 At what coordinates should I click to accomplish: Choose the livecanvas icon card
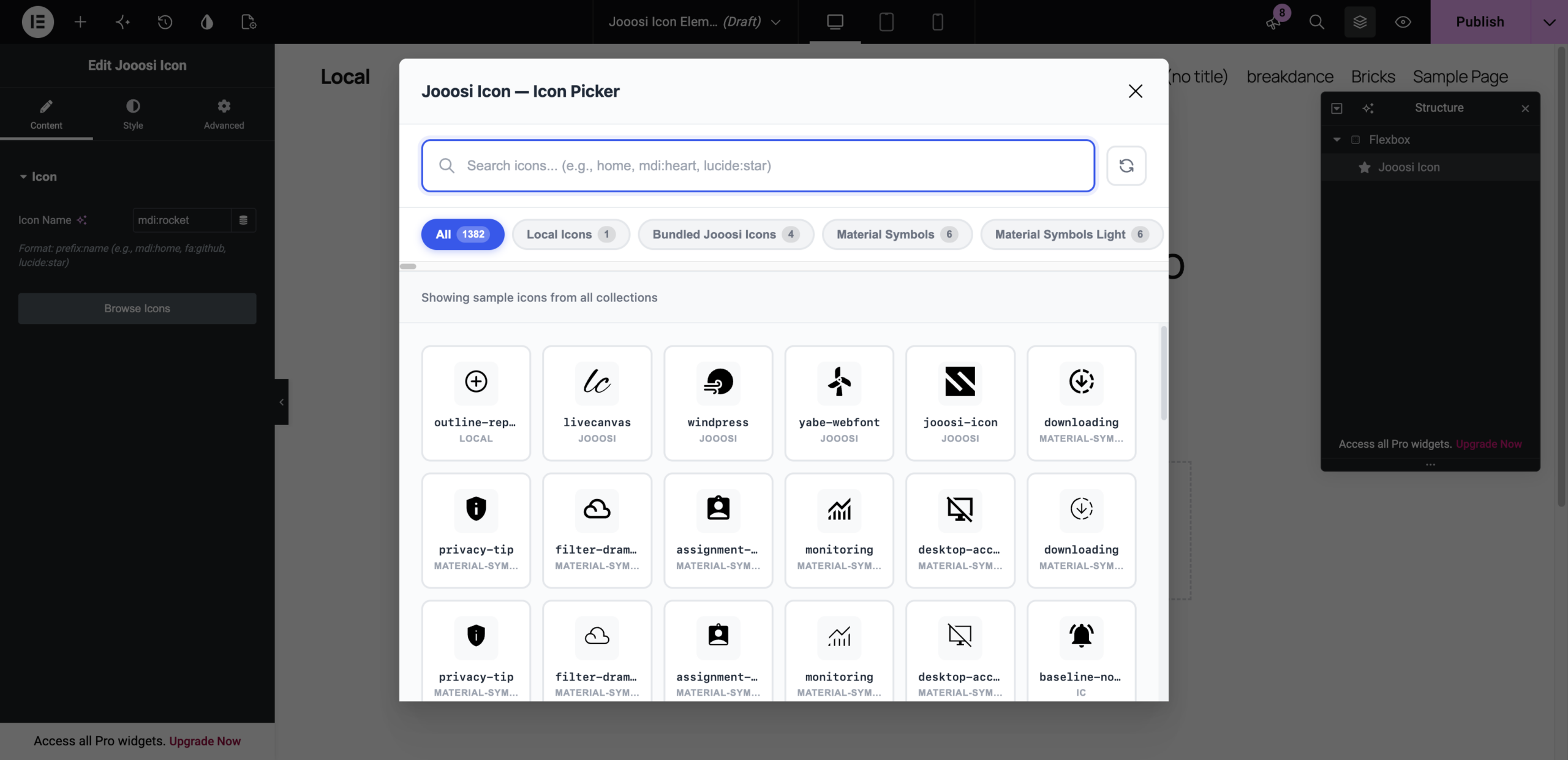(x=597, y=403)
